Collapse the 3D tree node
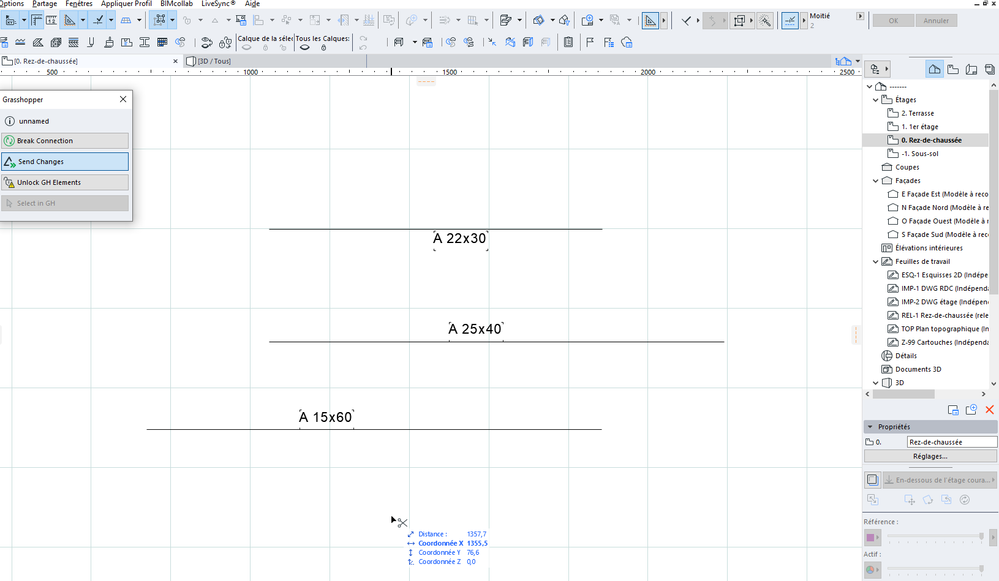 (875, 383)
